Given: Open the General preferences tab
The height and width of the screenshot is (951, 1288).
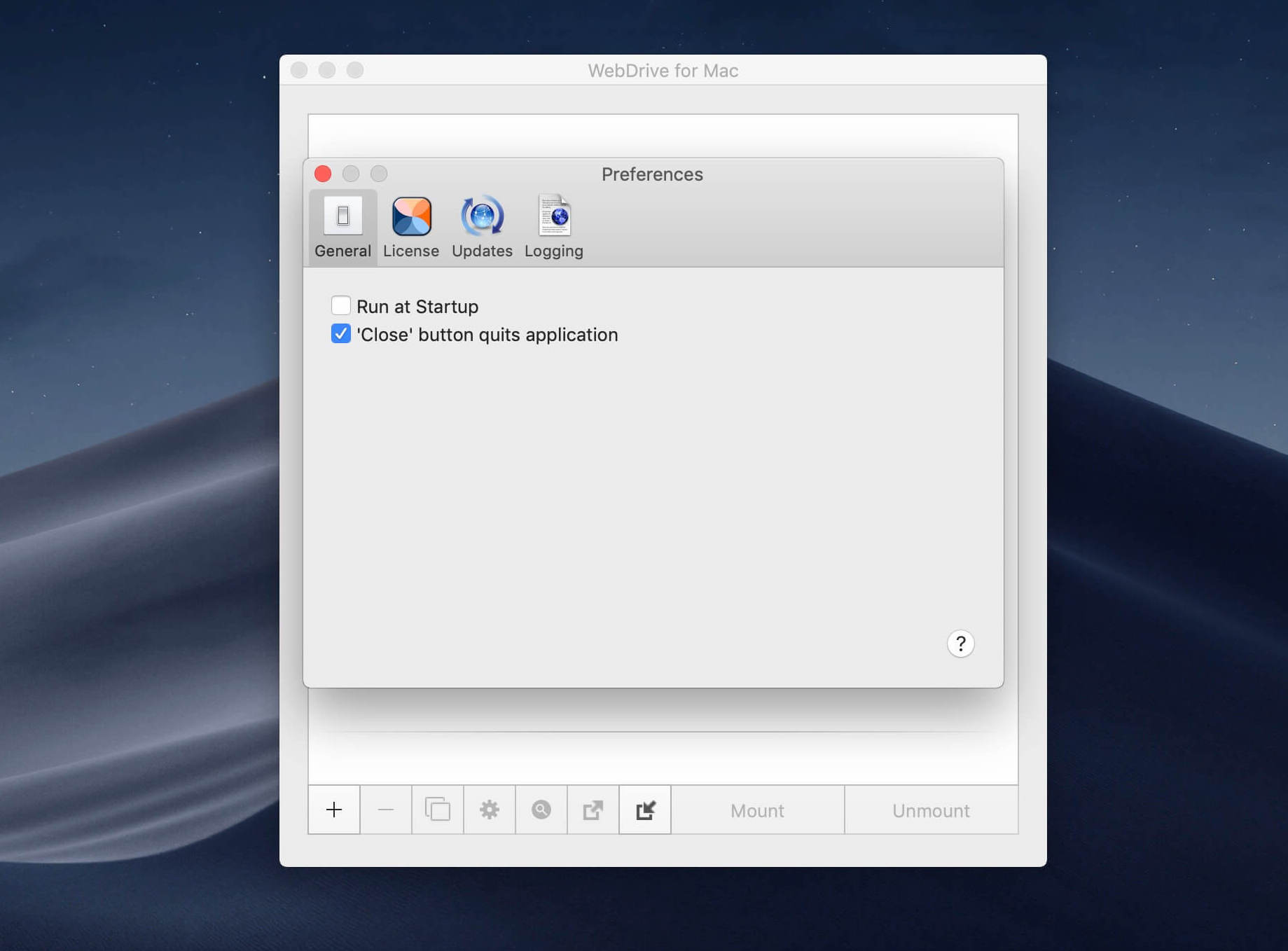Looking at the screenshot, I should (342, 228).
